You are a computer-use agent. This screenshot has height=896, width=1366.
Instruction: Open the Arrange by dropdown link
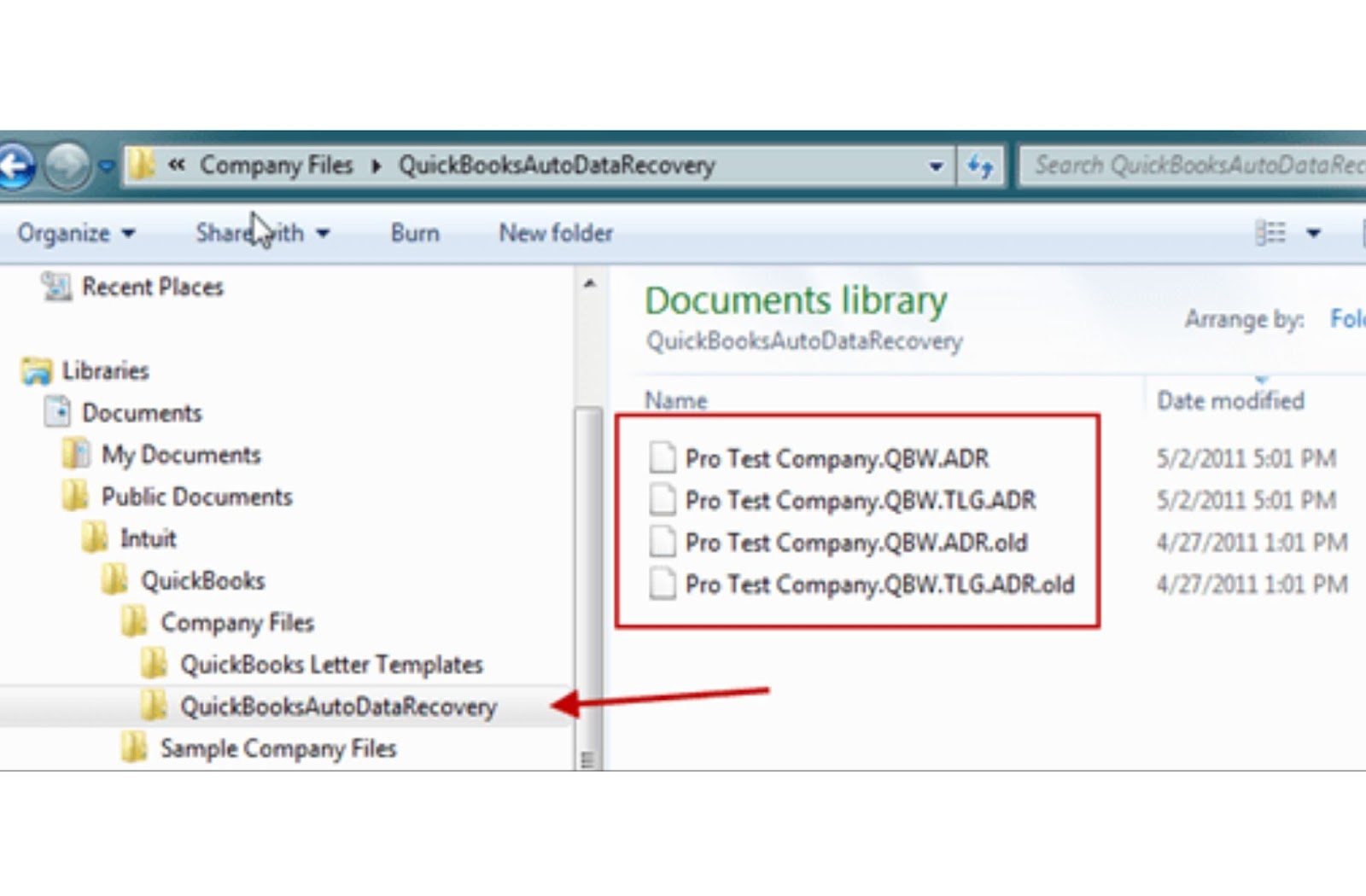(x=1348, y=319)
